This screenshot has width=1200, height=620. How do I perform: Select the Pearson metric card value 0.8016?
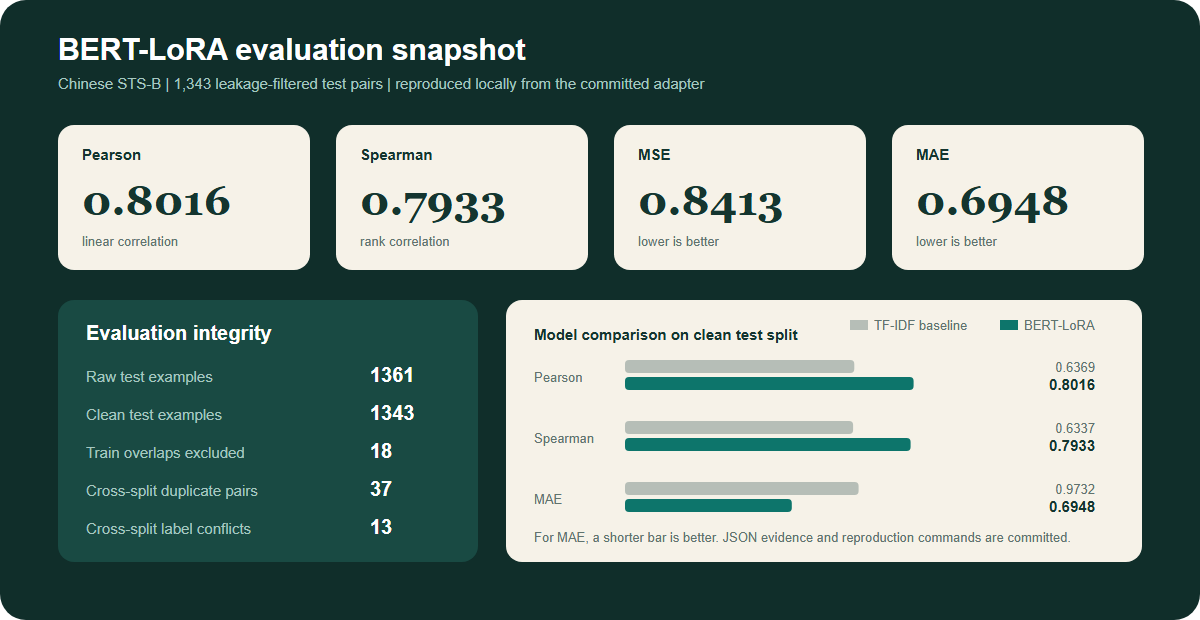click(x=156, y=202)
